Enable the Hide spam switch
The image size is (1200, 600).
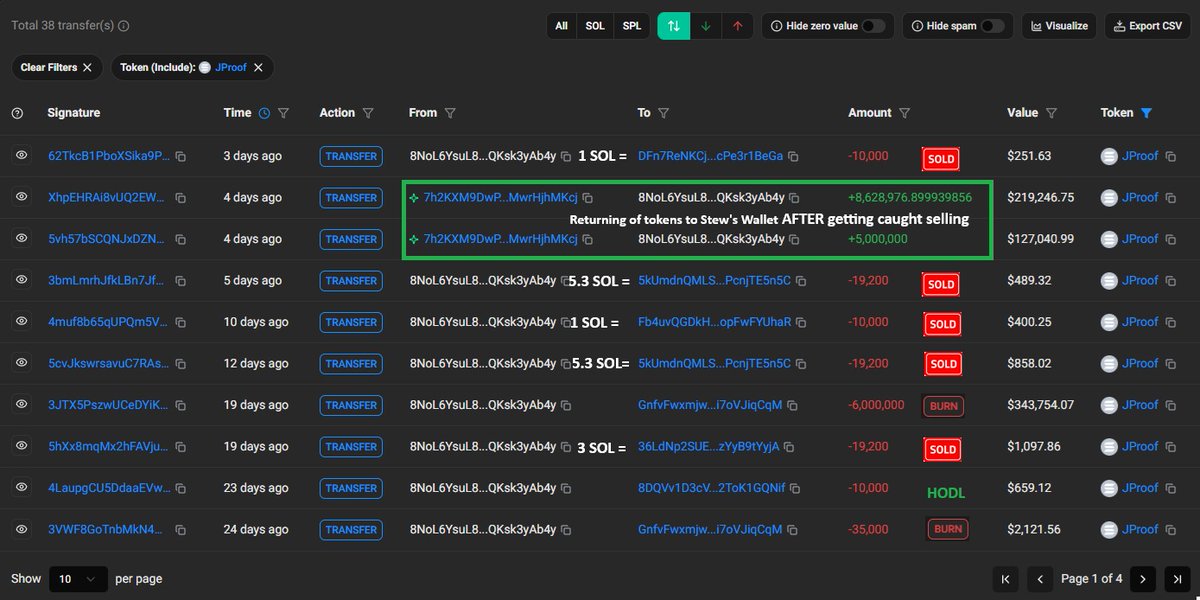[x=992, y=26]
